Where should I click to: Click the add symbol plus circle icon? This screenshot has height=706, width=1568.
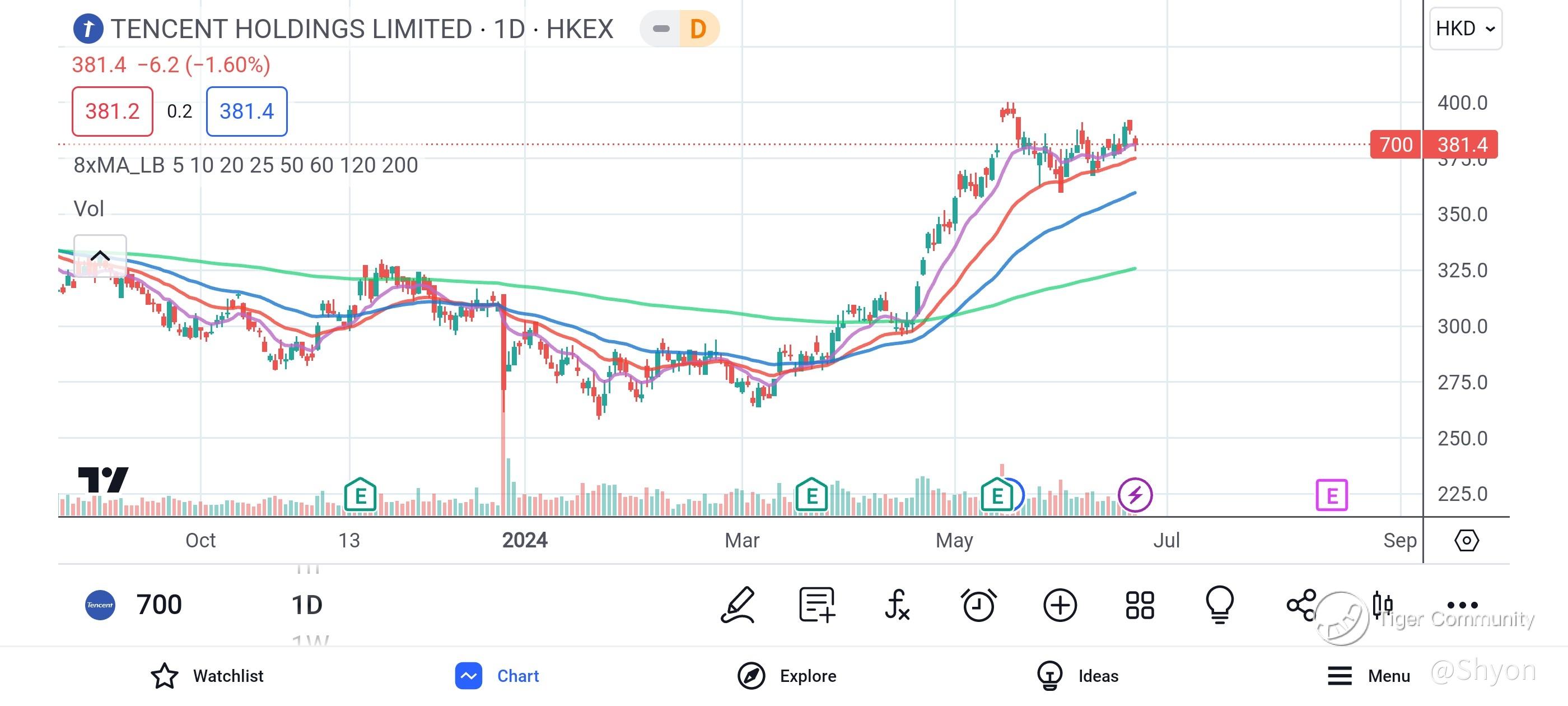coord(1060,605)
